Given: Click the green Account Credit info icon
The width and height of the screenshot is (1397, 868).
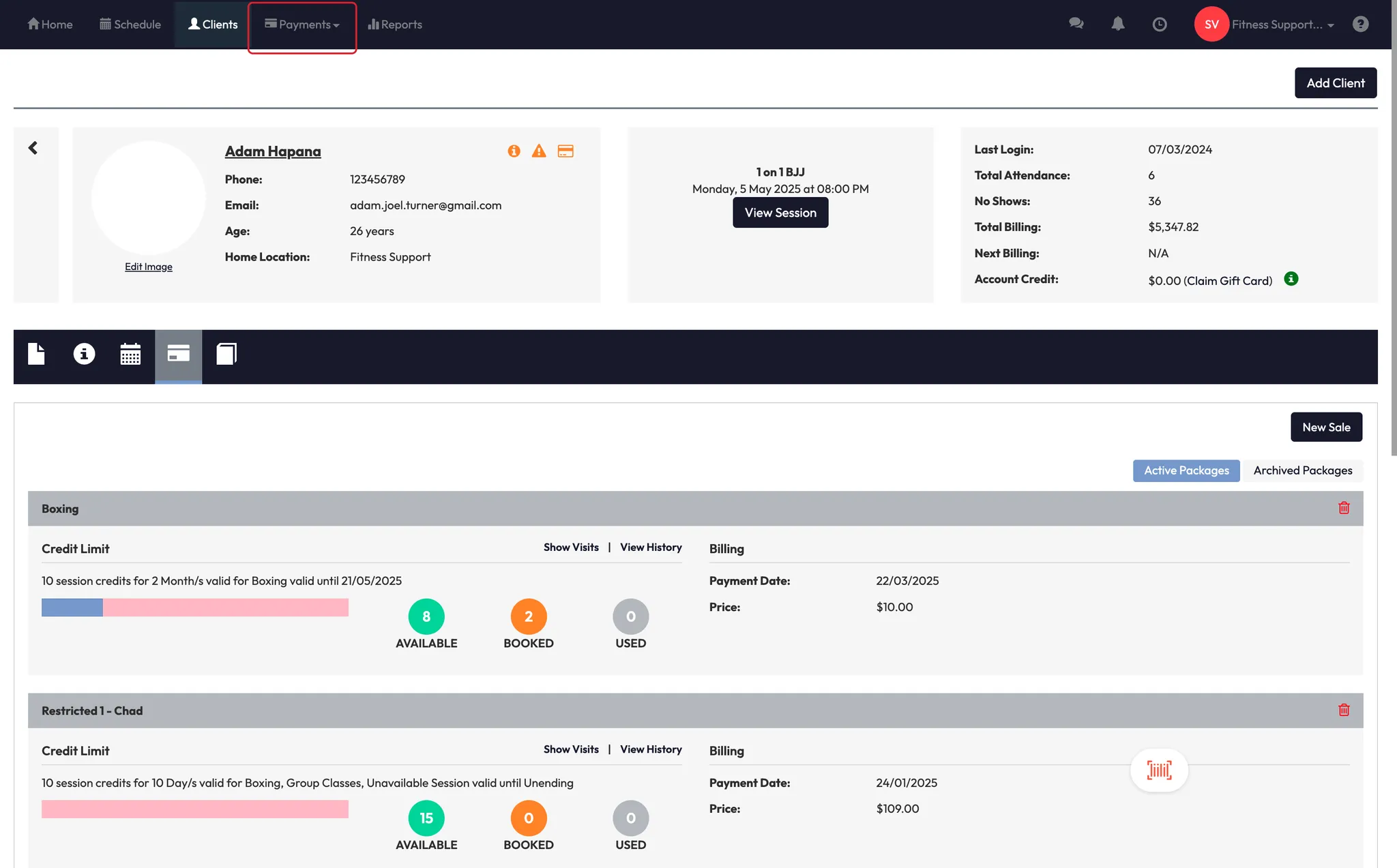Looking at the screenshot, I should (1291, 279).
